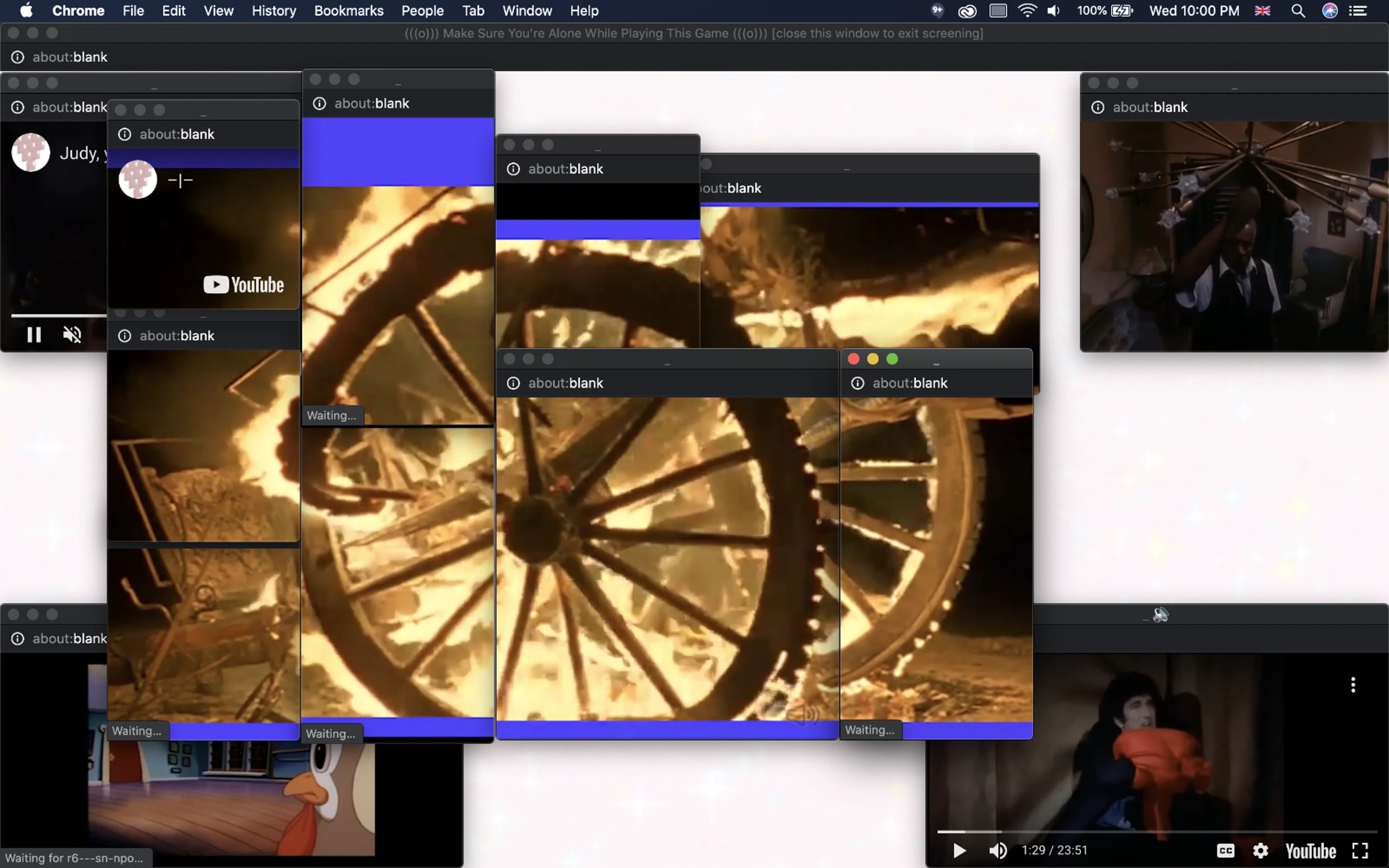Image resolution: width=1389 pixels, height=868 pixels.
Task: Click site info icon in red-button front window
Action: click(x=858, y=383)
